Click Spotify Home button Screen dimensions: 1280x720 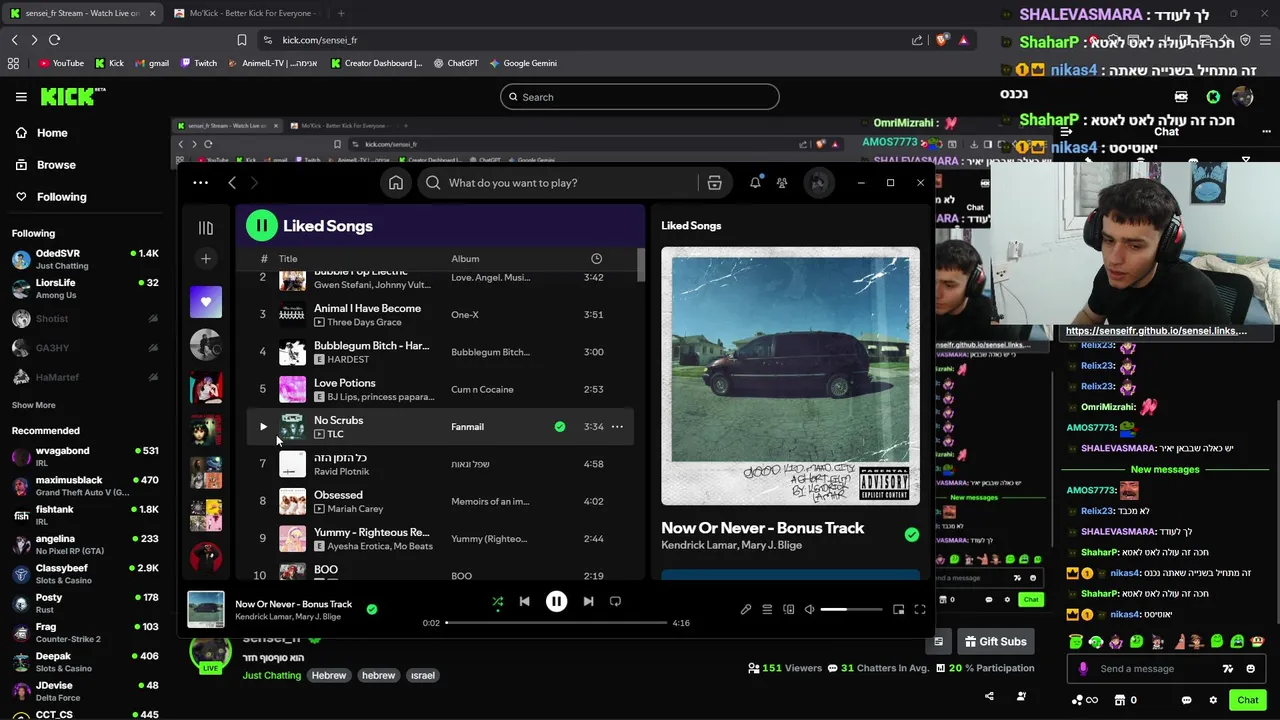click(396, 183)
